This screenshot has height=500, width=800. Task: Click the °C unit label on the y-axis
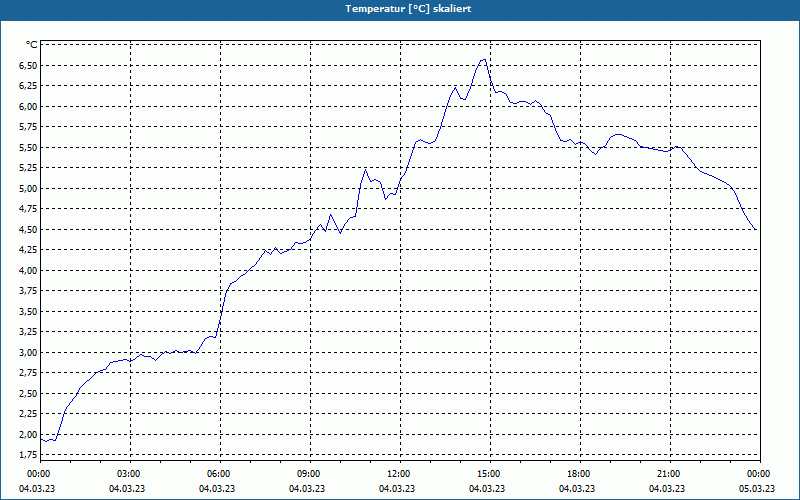point(32,45)
